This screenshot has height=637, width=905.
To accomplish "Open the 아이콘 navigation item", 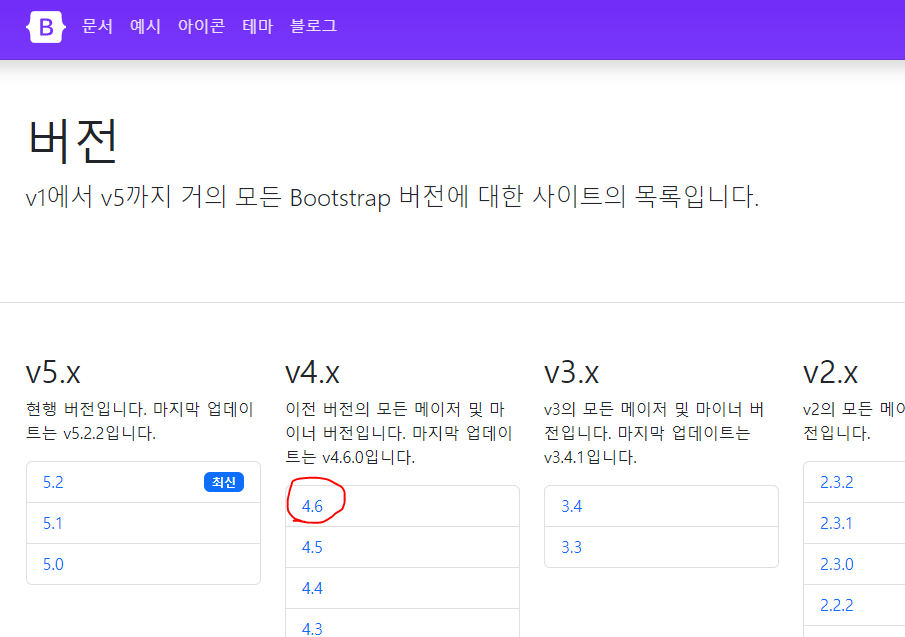I will click(x=201, y=26).
